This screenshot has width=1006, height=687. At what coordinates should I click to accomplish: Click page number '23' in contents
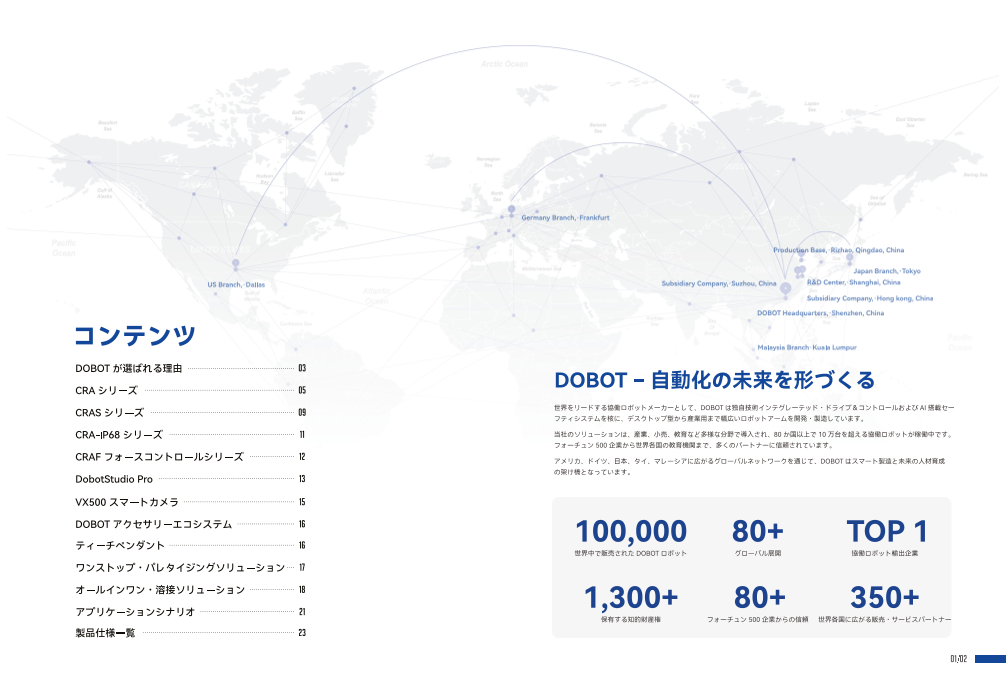click(302, 632)
